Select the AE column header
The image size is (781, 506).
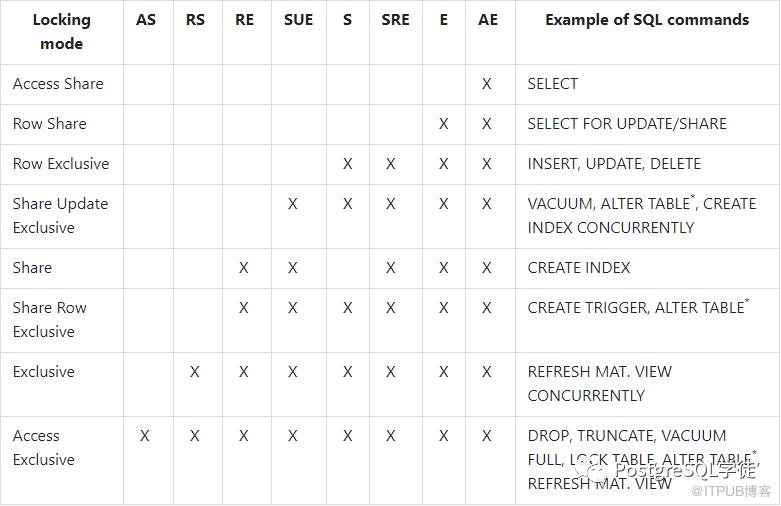[487, 20]
